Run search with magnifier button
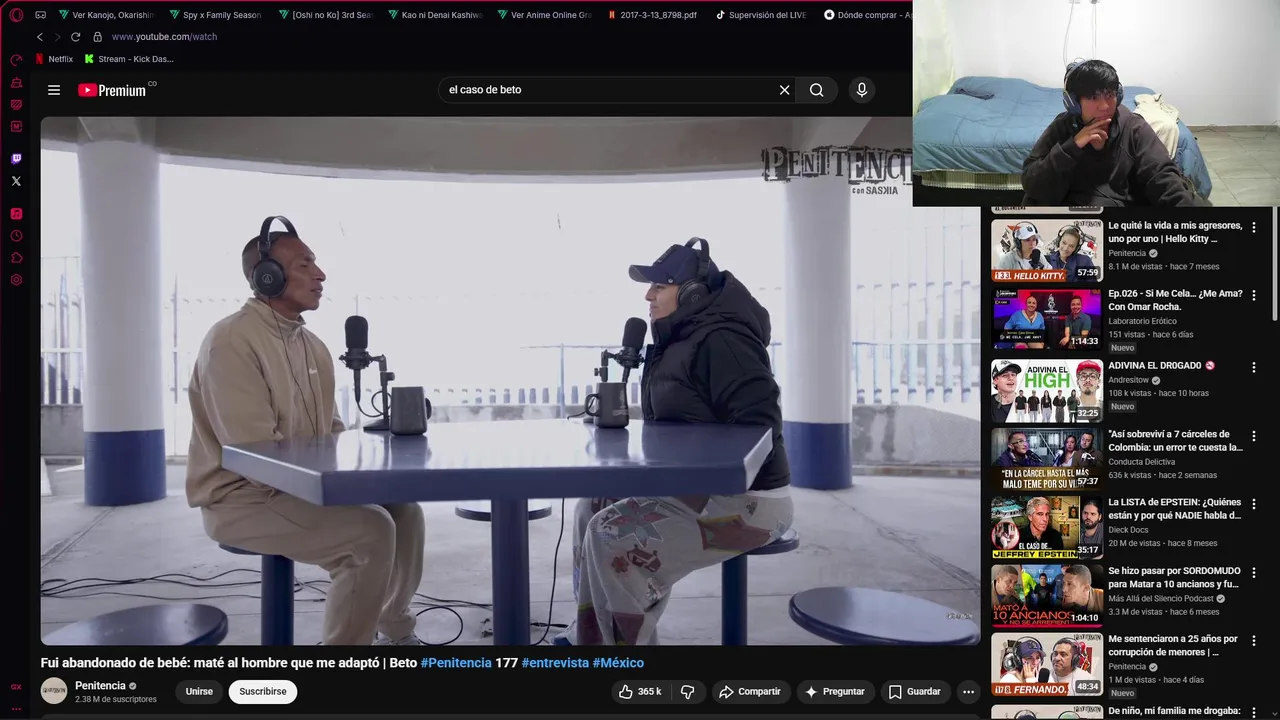The height and width of the screenshot is (720, 1280). point(817,90)
